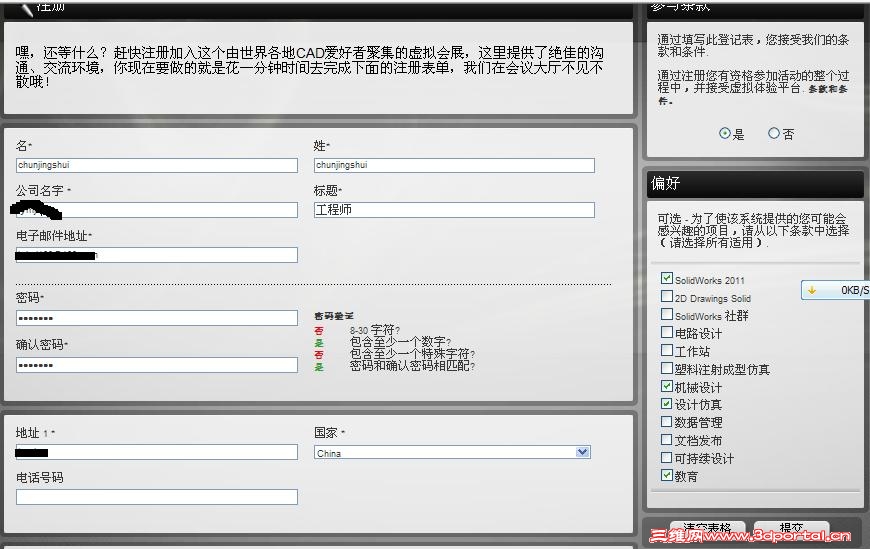This screenshot has width=870, height=549.
Task: Check the 文档发布 checkbox
Action: 667,439
